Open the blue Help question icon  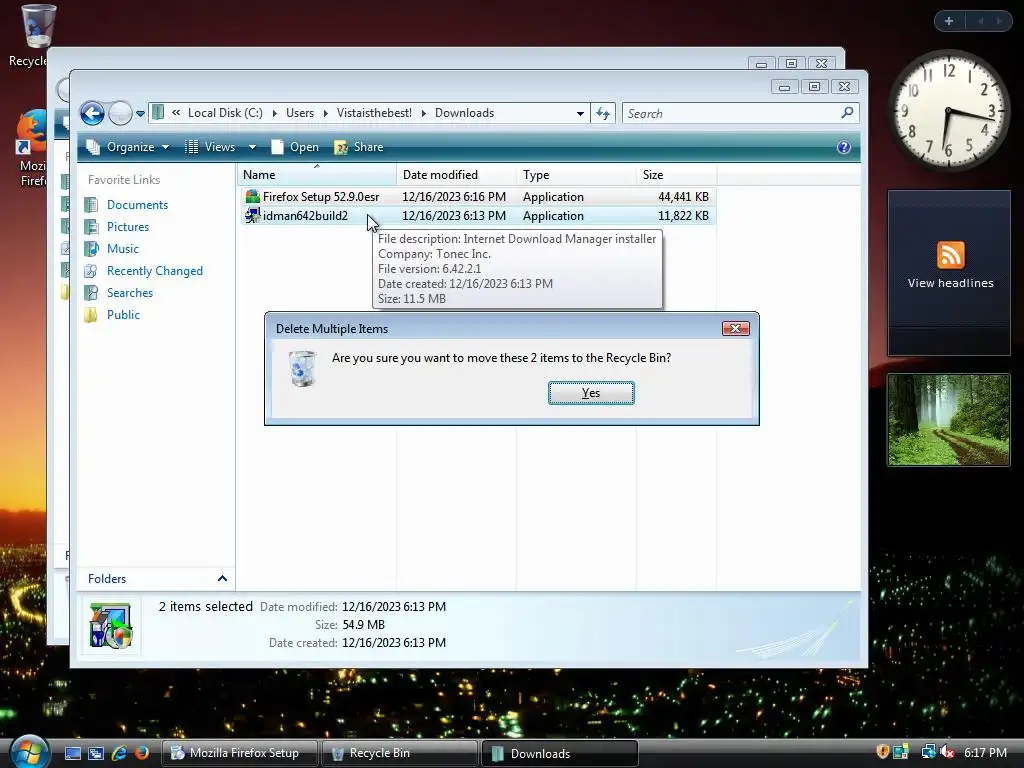844,147
